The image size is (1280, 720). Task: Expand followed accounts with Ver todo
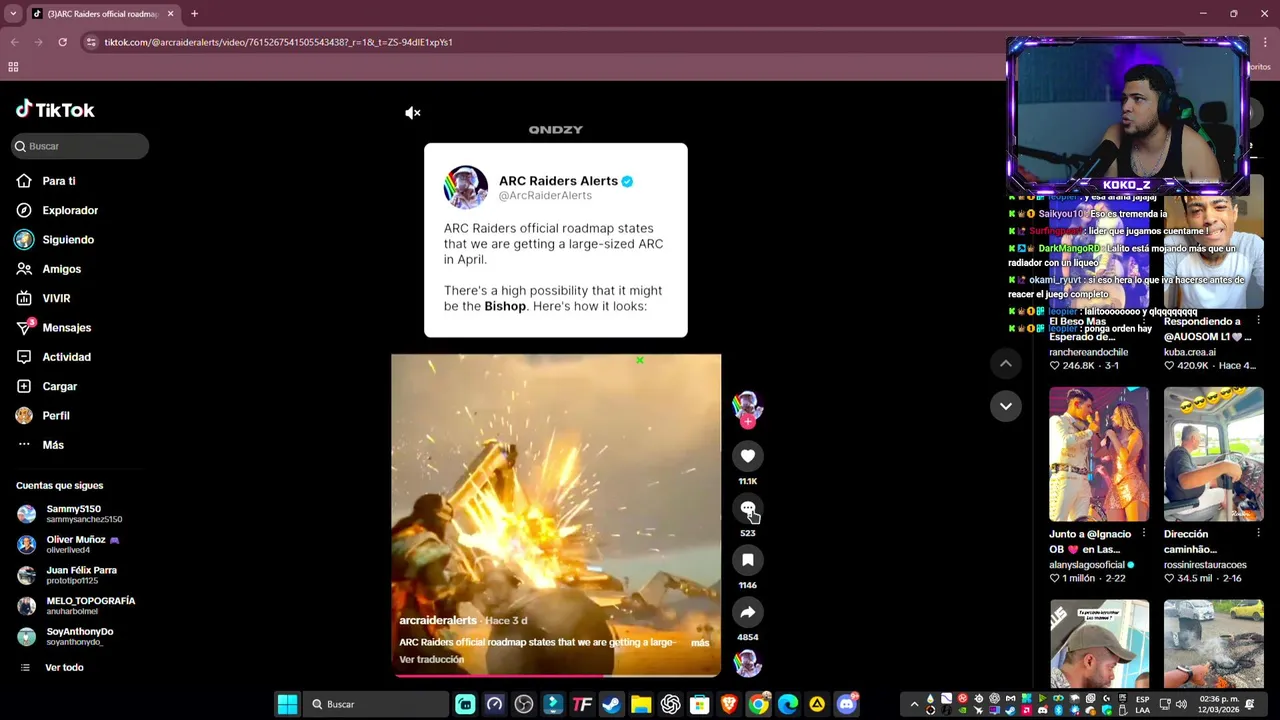tap(64, 667)
